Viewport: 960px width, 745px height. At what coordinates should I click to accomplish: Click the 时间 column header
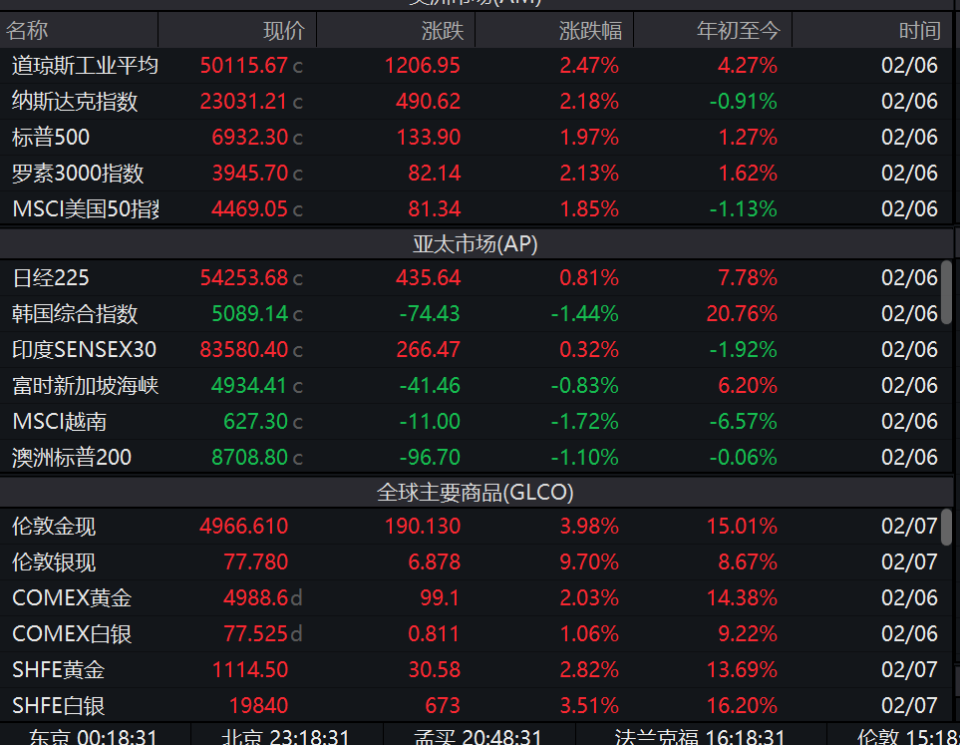pos(872,30)
